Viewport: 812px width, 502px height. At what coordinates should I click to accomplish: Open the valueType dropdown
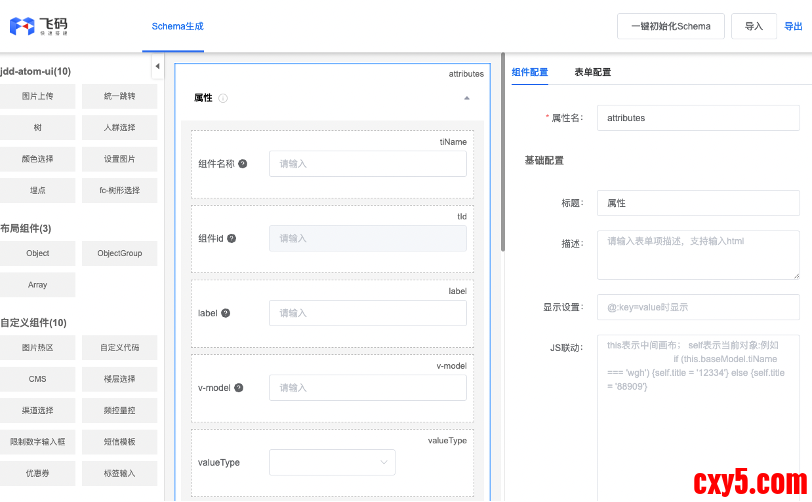(332, 462)
